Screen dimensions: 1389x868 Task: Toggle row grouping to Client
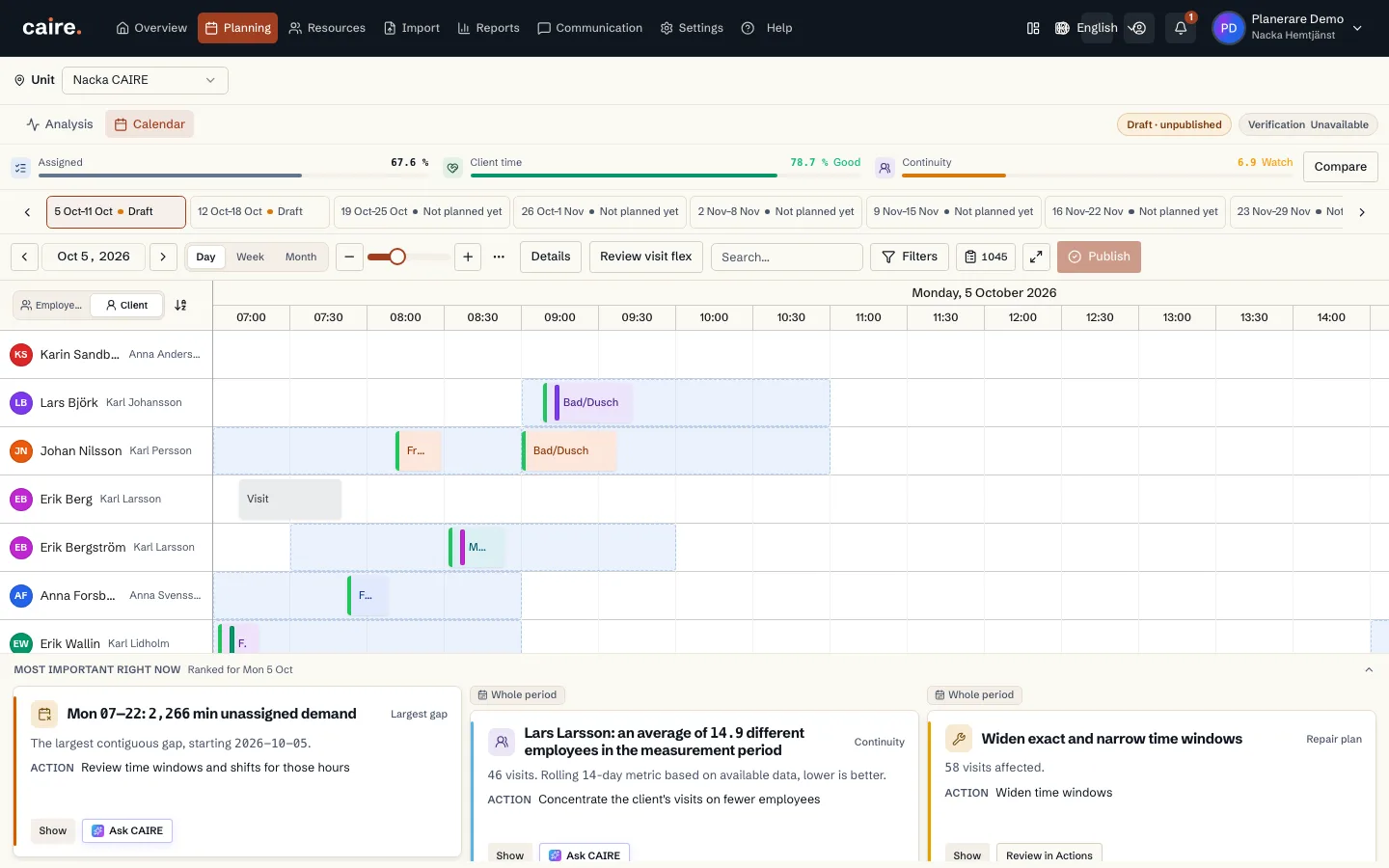[x=126, y=305]
